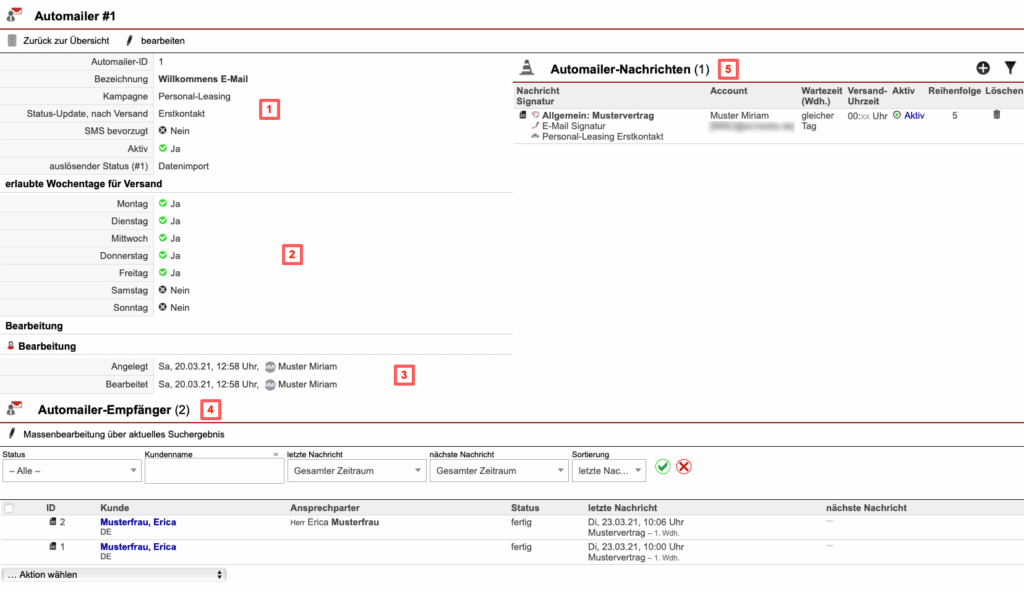
Task: Open the bearbeiten pencil icon
Action: click(x=128, y=41)
